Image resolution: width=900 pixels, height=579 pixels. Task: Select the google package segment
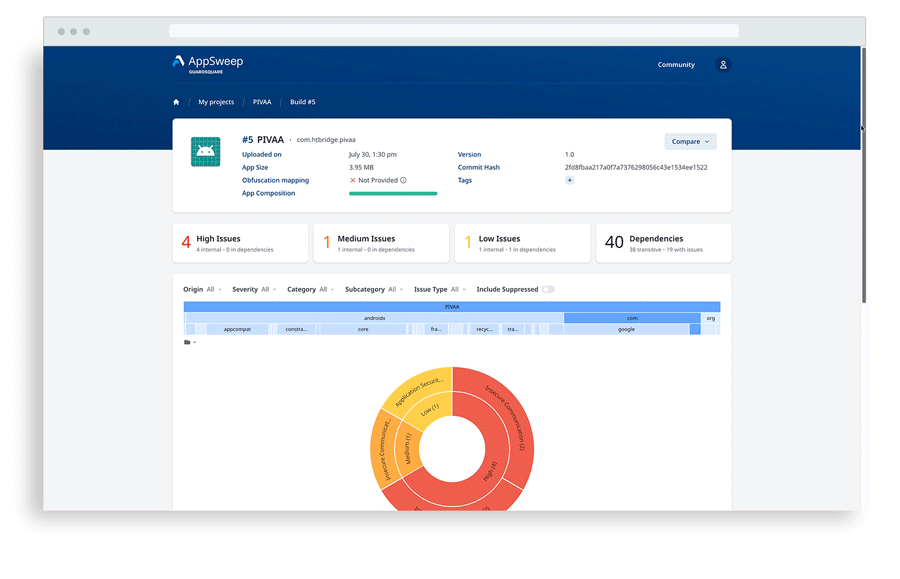tap(626, 329)
